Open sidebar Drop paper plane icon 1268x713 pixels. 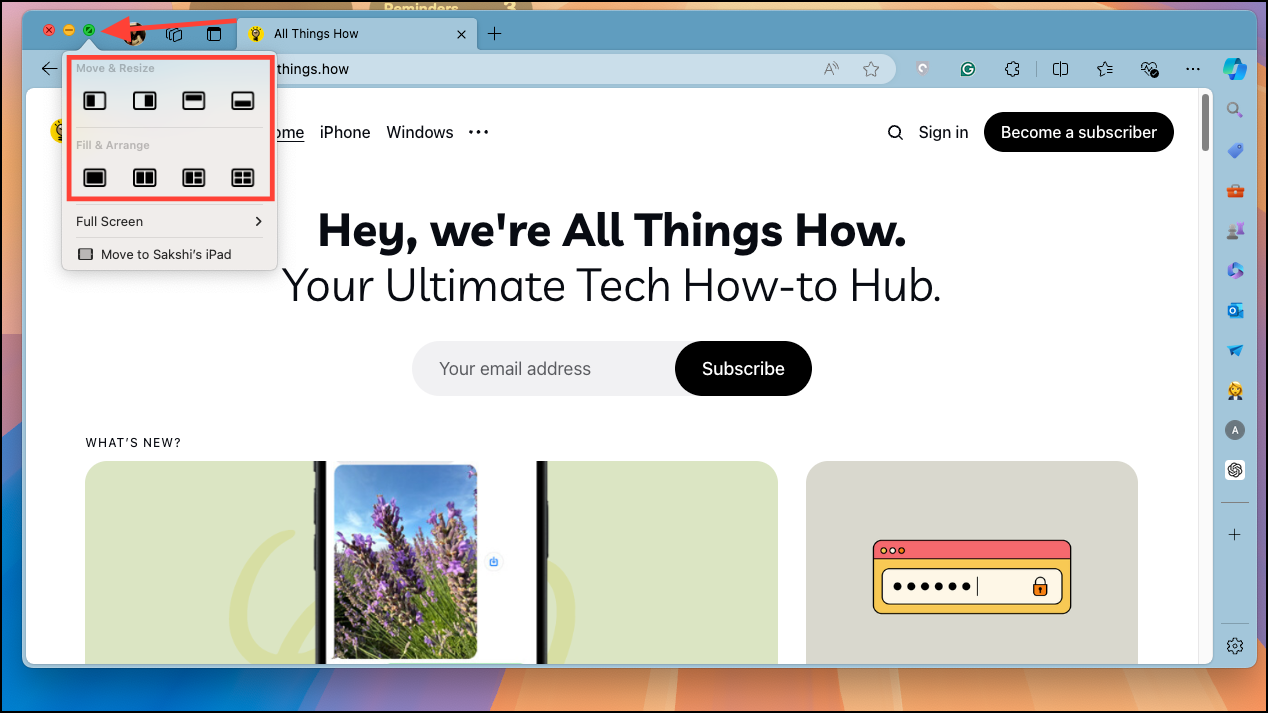tap(1235, 351)
